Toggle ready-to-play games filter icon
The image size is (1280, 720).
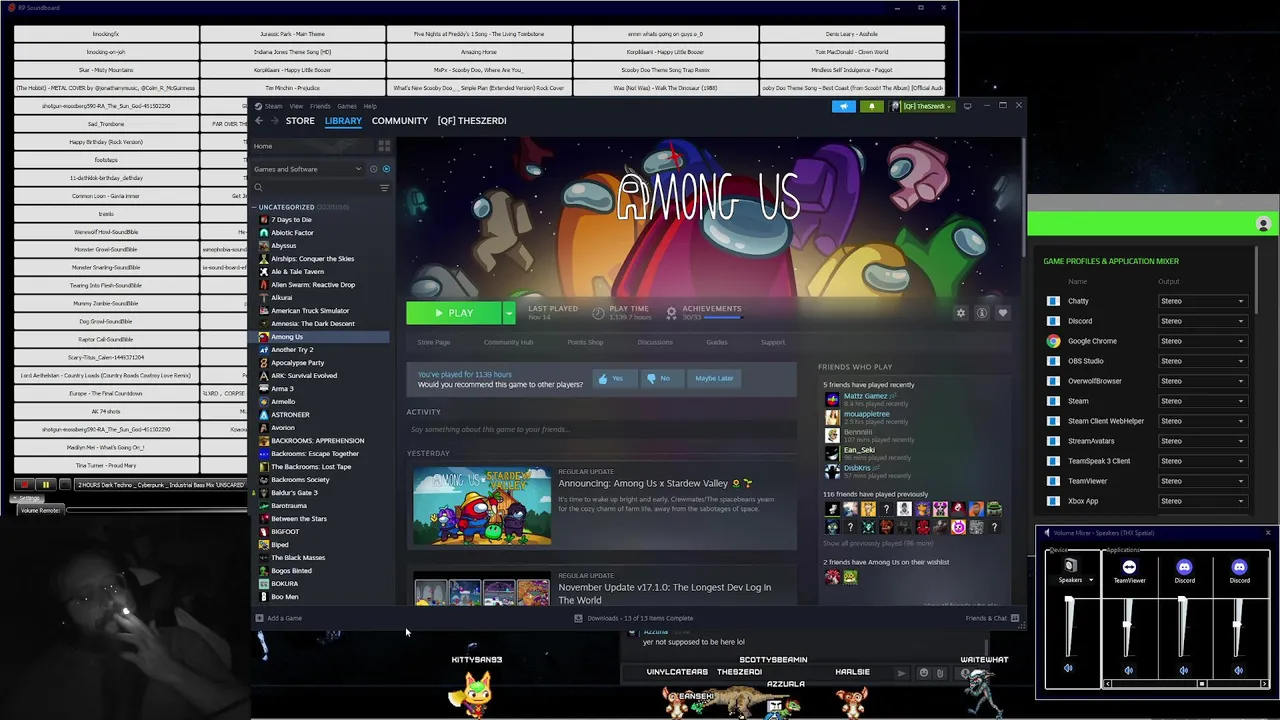(386, 169)
